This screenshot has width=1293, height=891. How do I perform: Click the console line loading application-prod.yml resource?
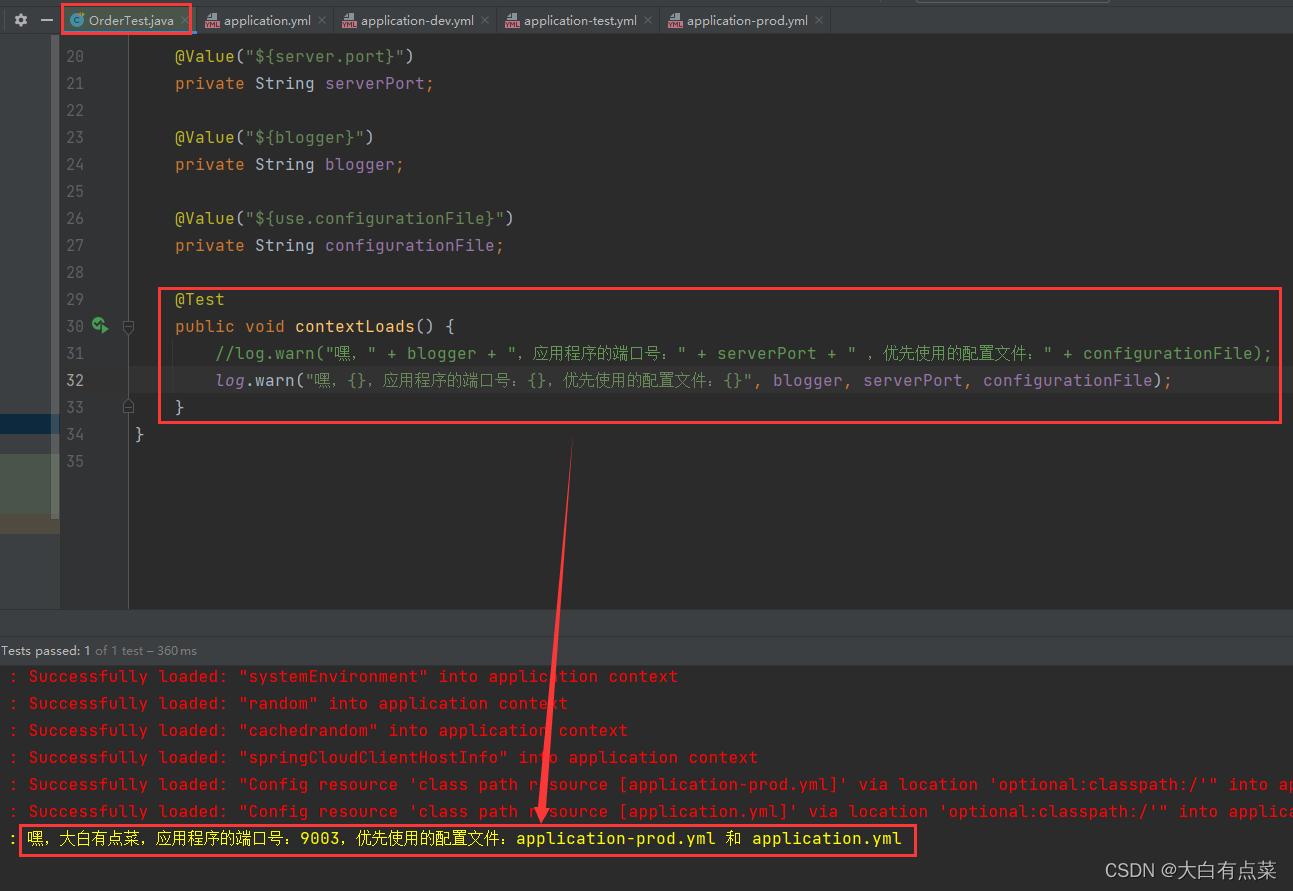[650, 785]
